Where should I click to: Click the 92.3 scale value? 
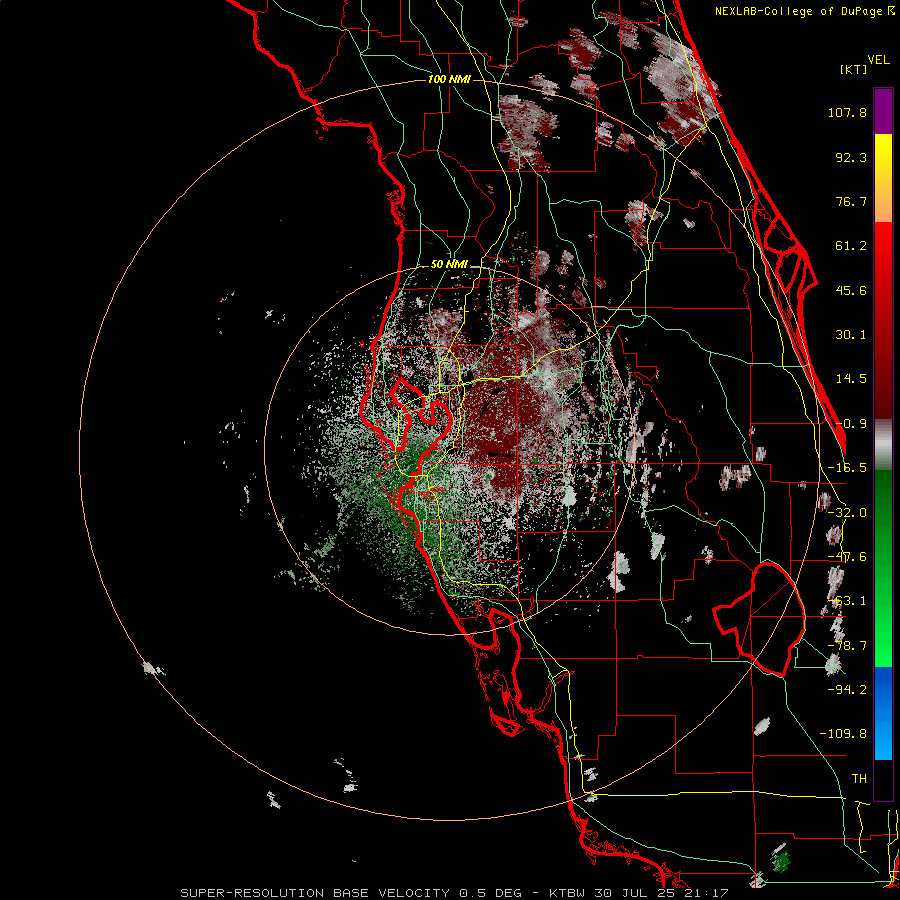tap(851, 157)
